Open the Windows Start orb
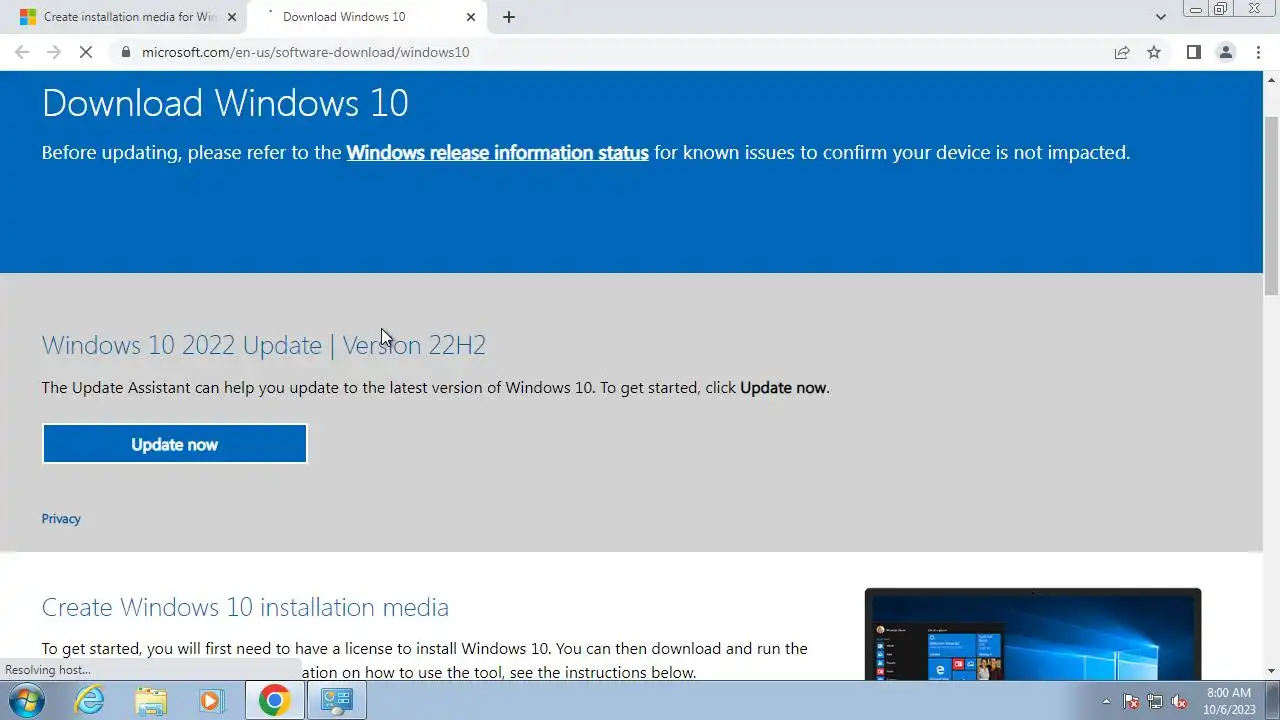This screenshot has height=720, width=1280. [x=26, y=700]
